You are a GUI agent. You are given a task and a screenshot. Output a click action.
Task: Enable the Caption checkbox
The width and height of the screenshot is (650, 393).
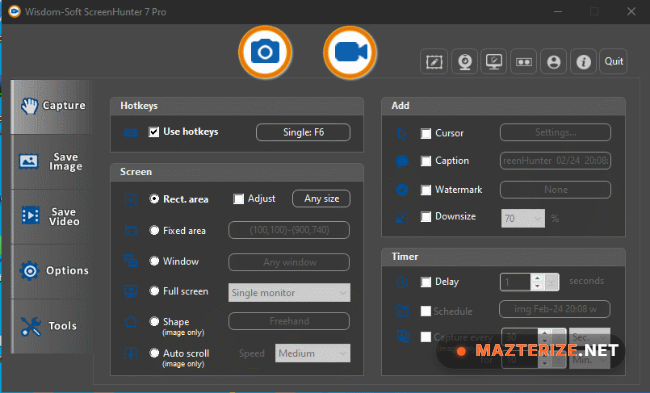pos(426,161)
